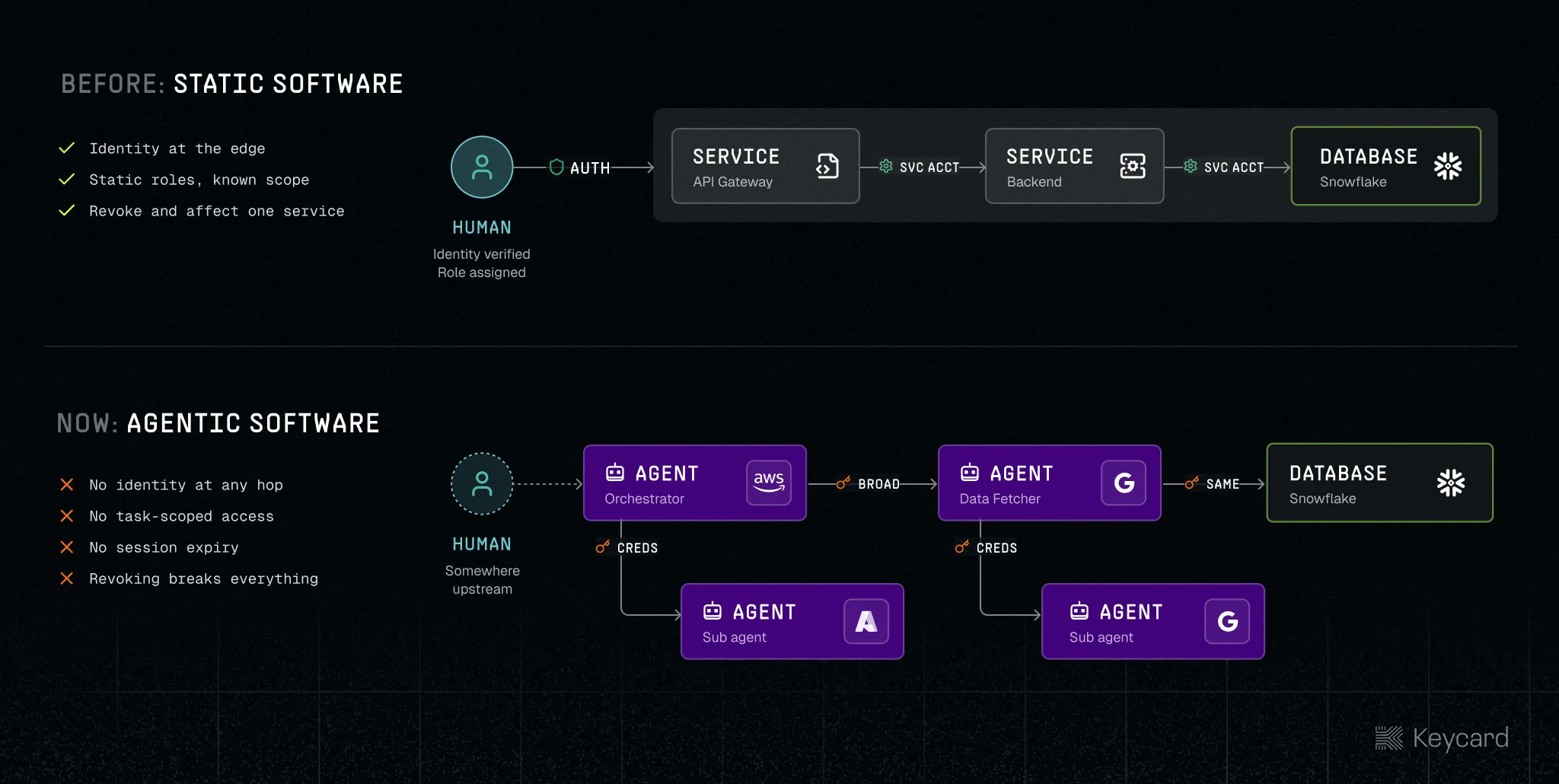Click the Google logo in the Data Fetcher agent
The image size is (1559, 784).
1124,483
